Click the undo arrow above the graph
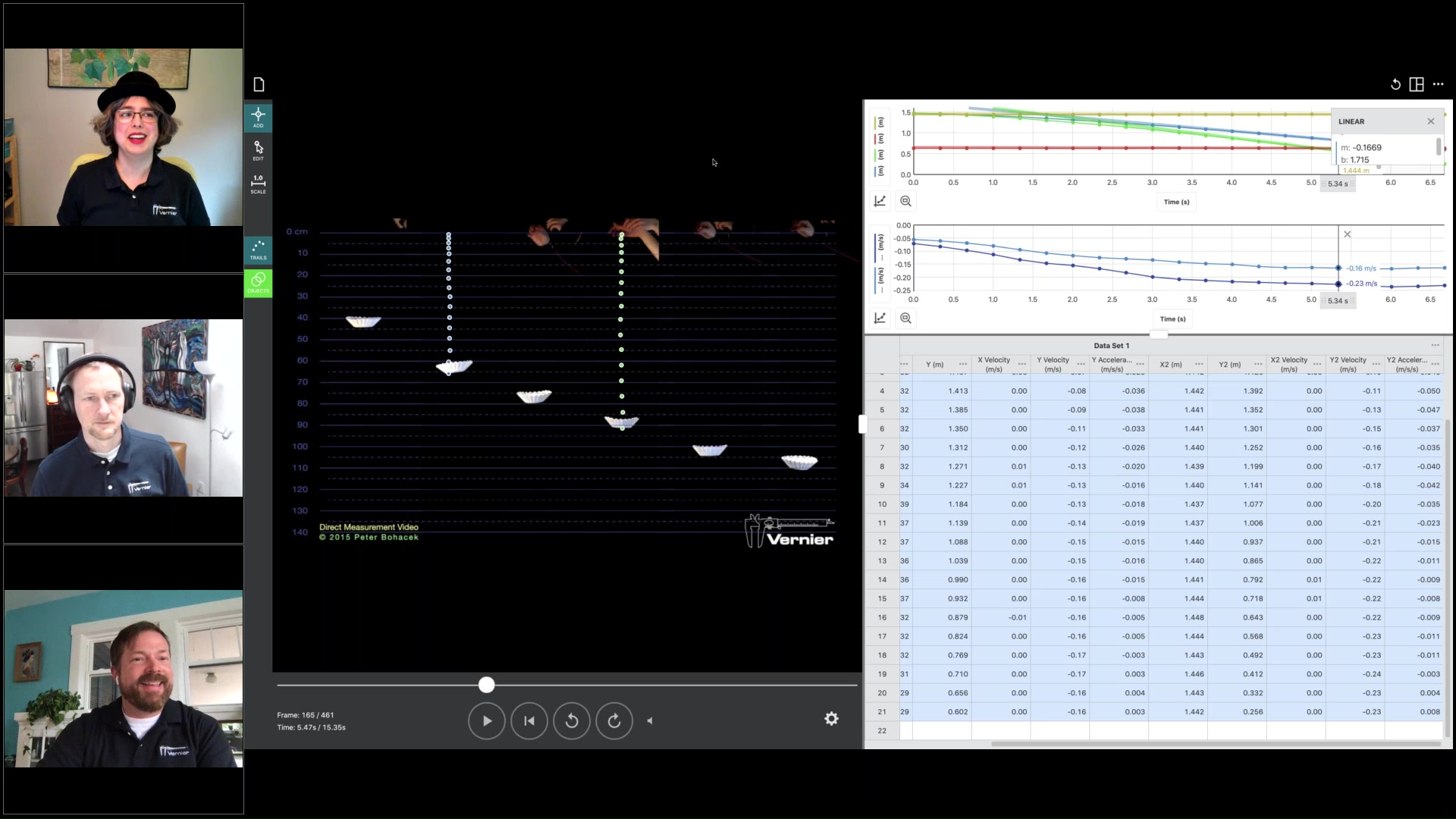1456x819 pixels. 1395,84
